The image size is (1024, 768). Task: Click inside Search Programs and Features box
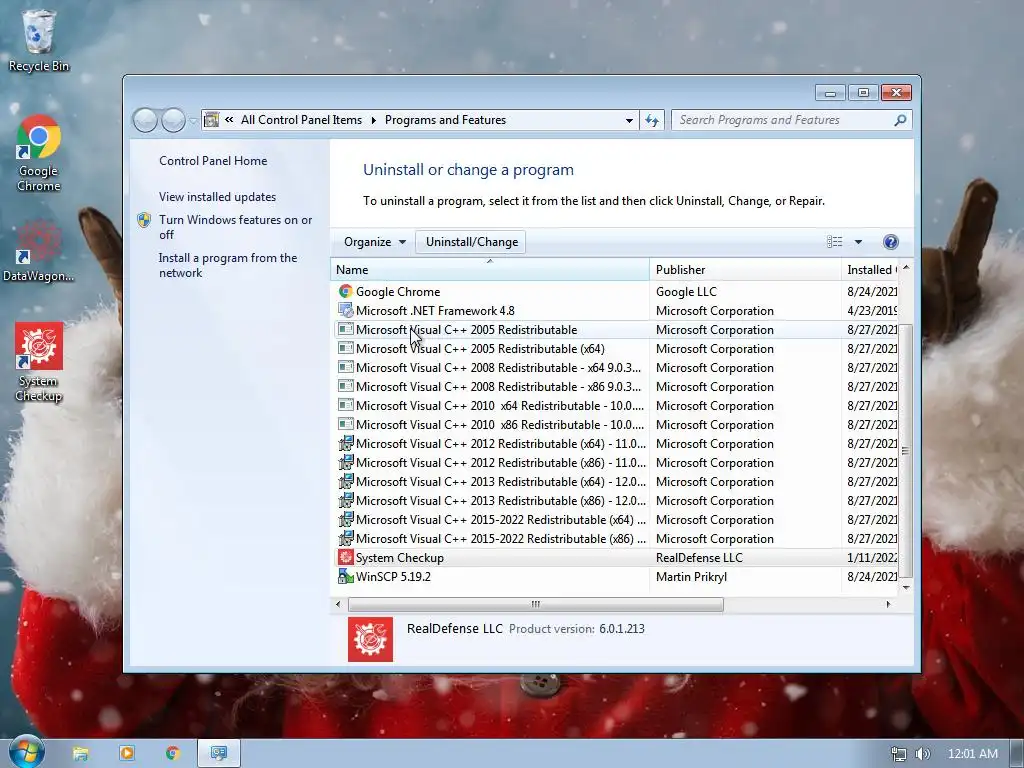pos(784,120)
